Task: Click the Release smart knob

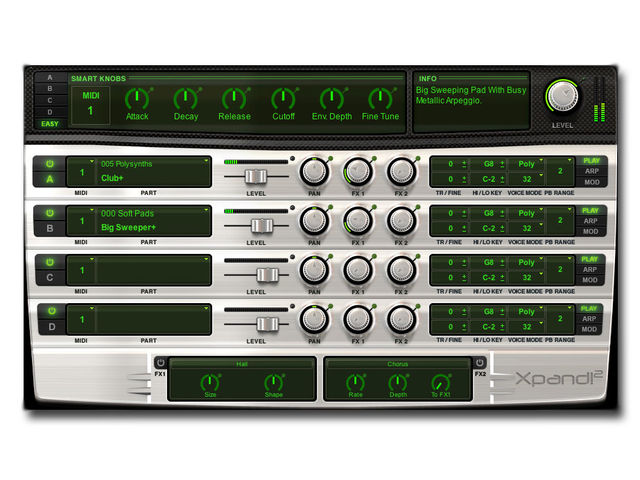Action: 234,98
